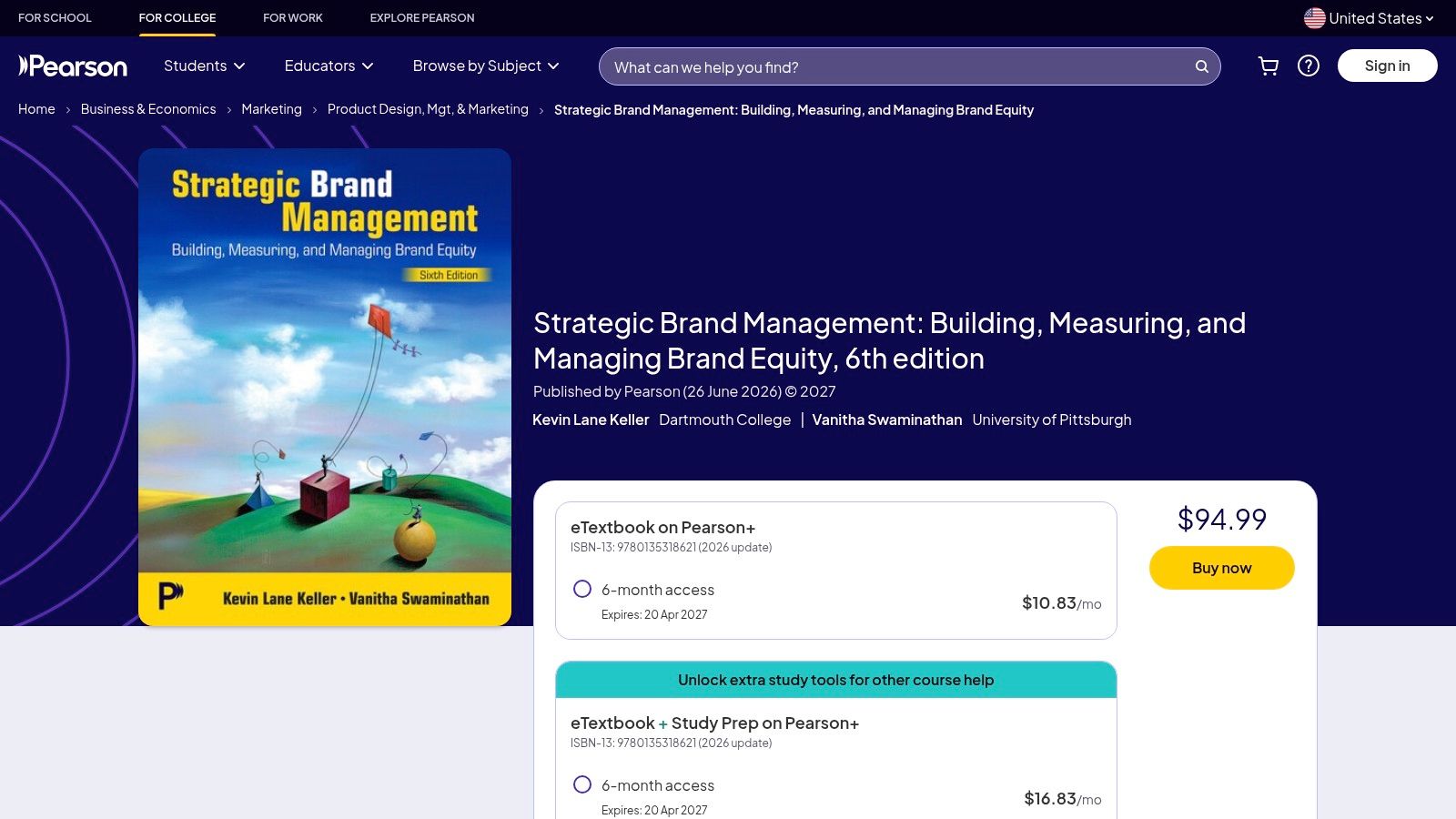Expand the Students menu
The height and width of the screenshot is (819, 1456).
[205, 66]
